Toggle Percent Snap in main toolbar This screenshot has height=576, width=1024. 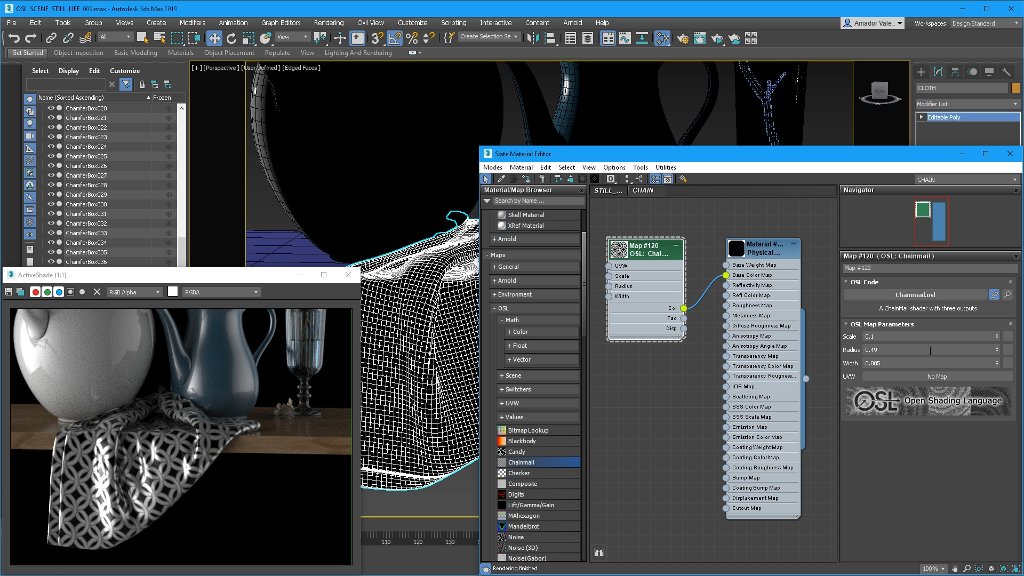coord(411,39)
